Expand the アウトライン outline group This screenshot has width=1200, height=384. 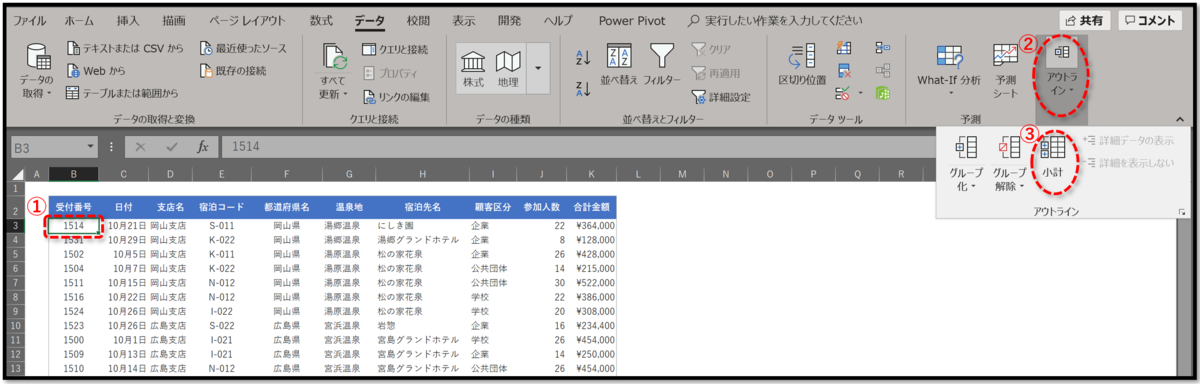[x=1062, y=68]
